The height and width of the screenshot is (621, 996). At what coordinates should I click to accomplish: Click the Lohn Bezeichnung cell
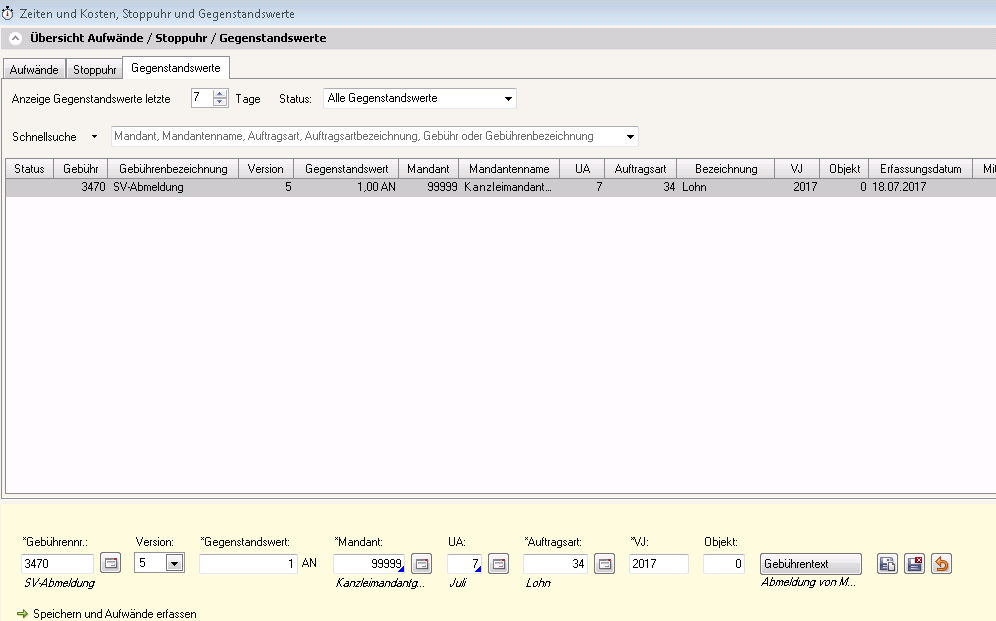coord(726,187)
